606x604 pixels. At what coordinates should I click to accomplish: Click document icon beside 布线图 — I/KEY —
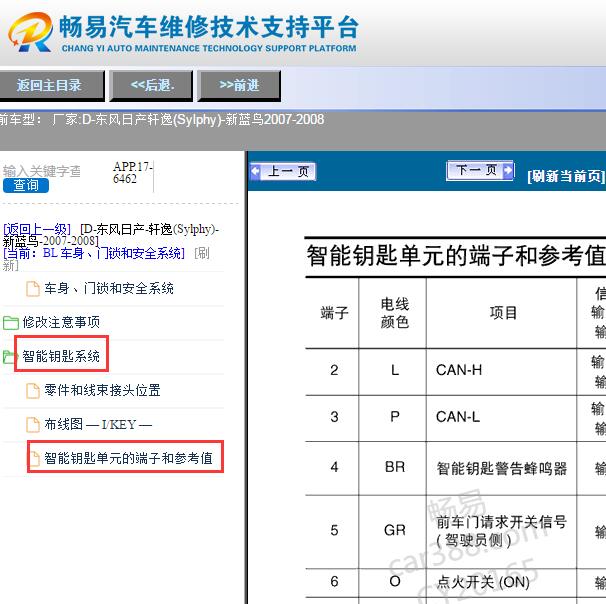33,425
